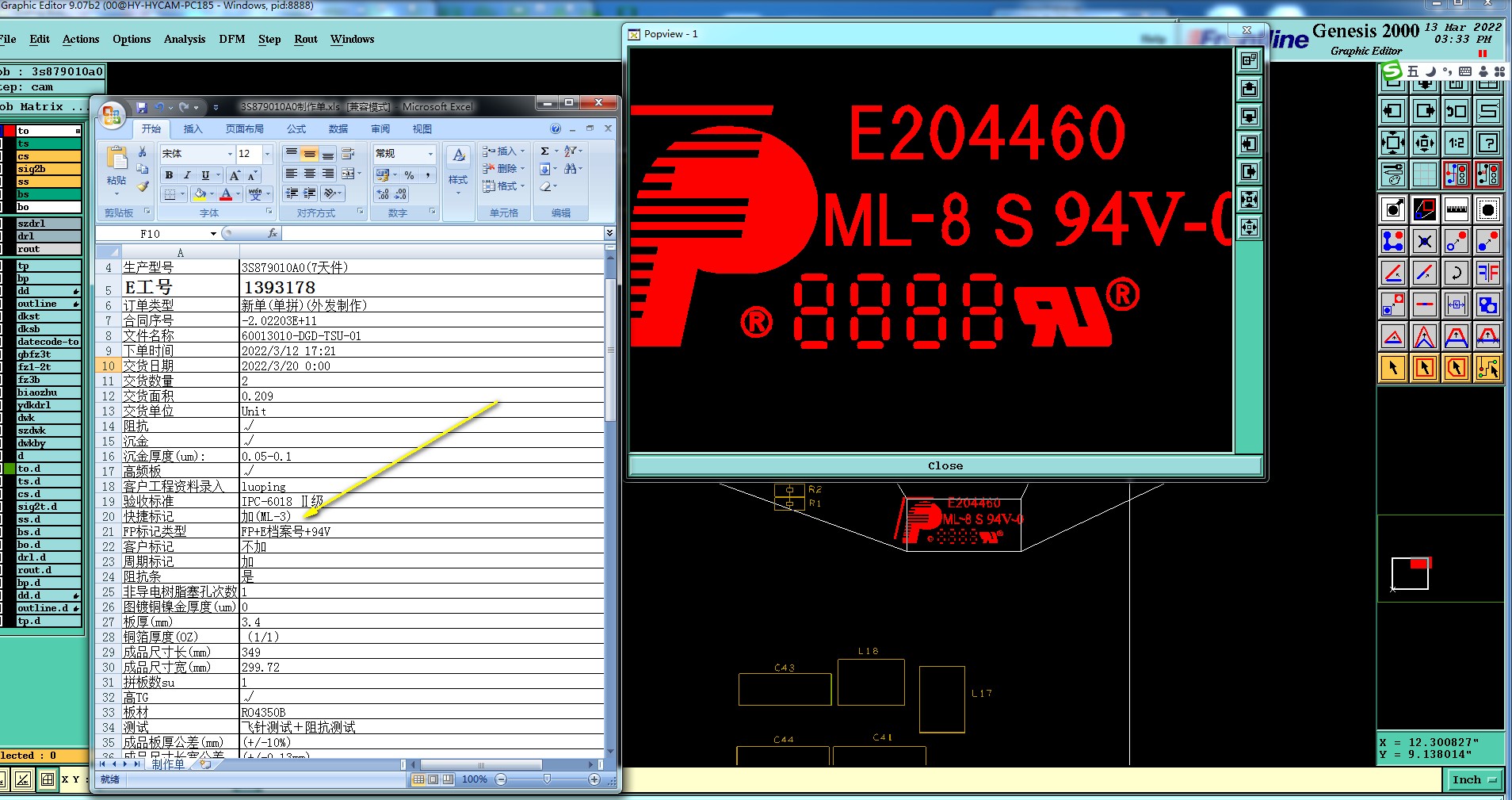Open the Analysis menu in Genesis
1512x800 pixels.
(x=185, y=39)
